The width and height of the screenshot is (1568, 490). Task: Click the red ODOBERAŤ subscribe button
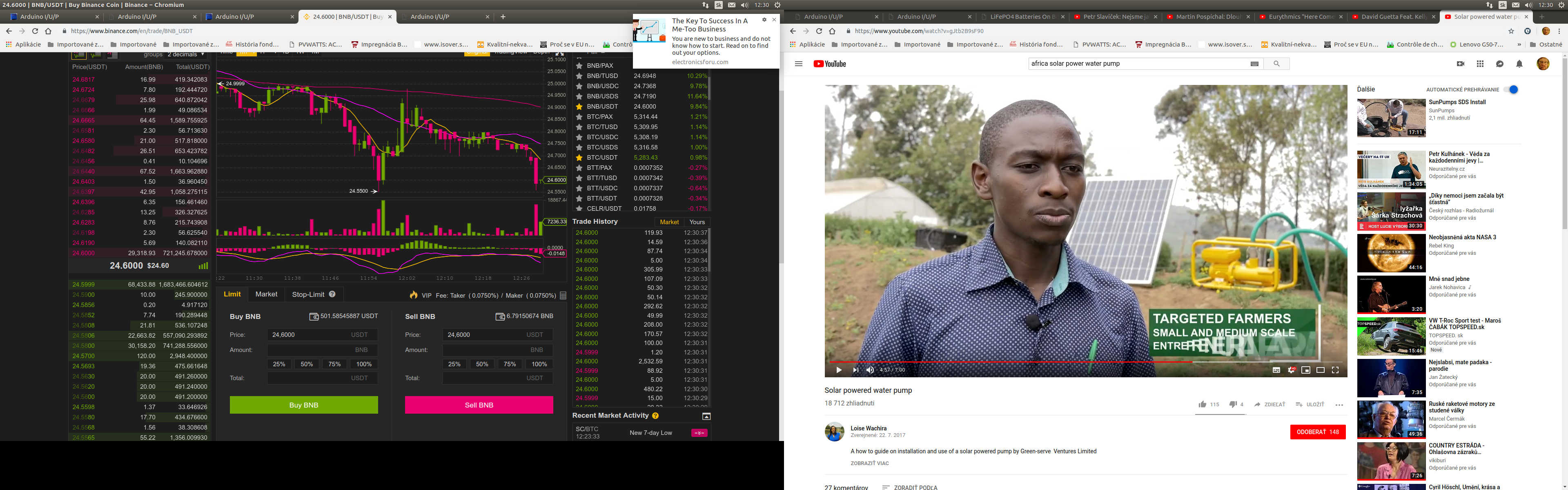pyautogui.click(x=1317, y=432)
